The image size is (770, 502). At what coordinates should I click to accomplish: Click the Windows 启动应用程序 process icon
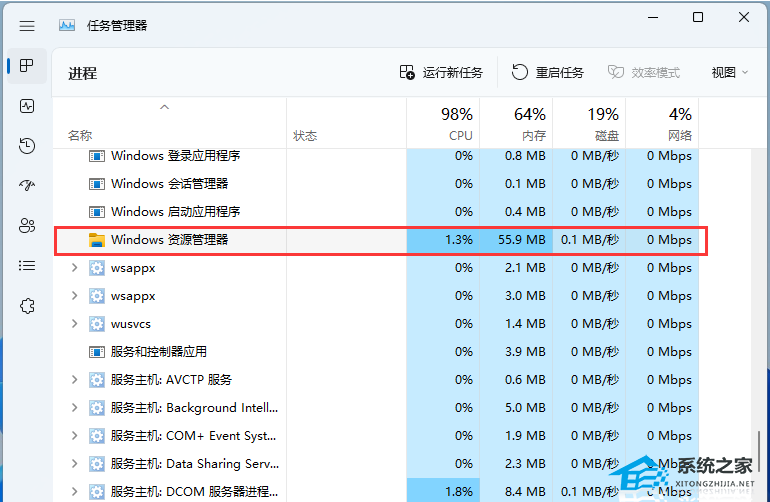click(97, 212)
